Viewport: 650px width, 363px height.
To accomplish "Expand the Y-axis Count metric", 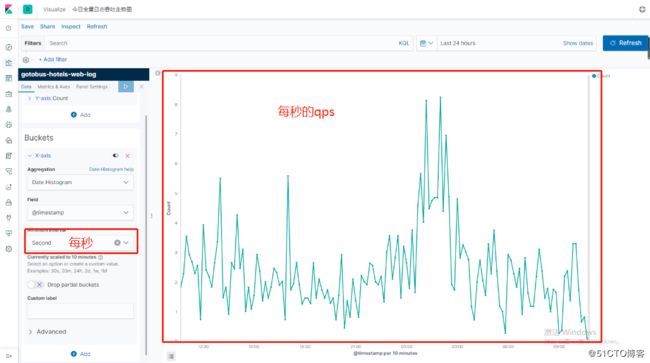I will click(x=29, y=98).
